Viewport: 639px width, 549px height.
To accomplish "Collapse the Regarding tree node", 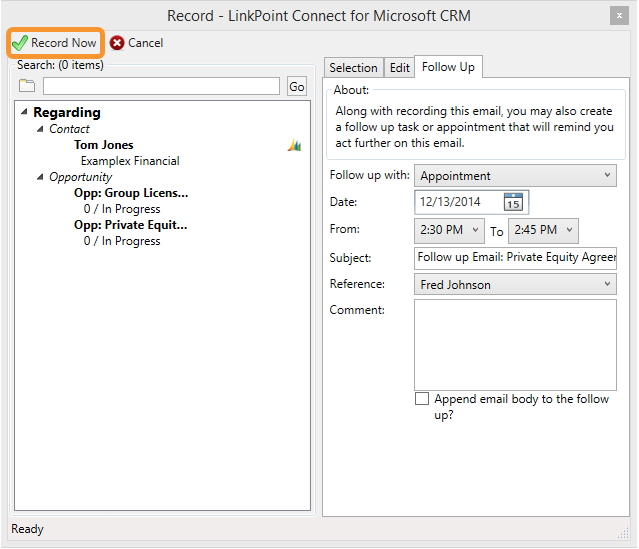I will tap(24, 112).
